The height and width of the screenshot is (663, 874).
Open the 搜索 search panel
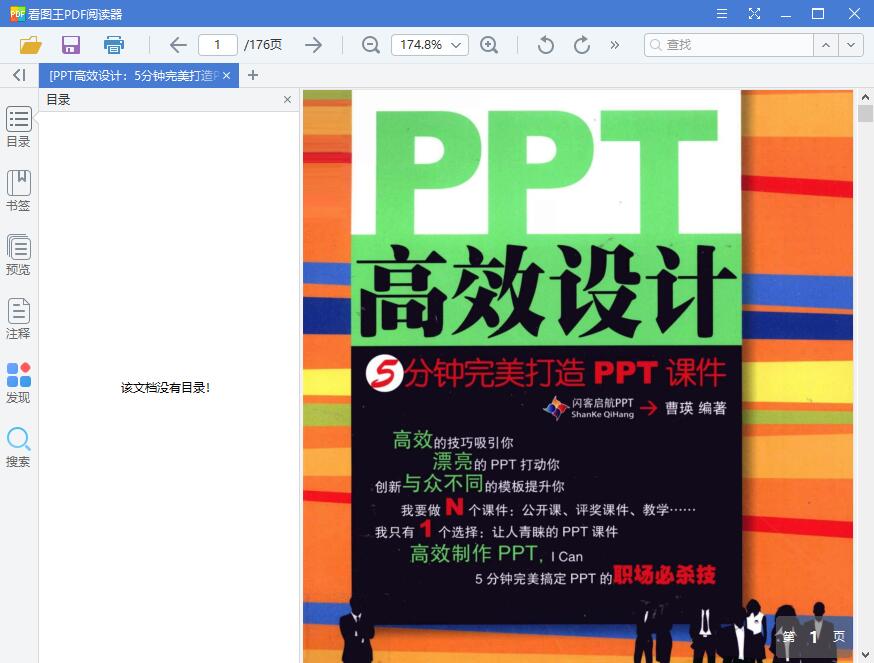(18, 447)
